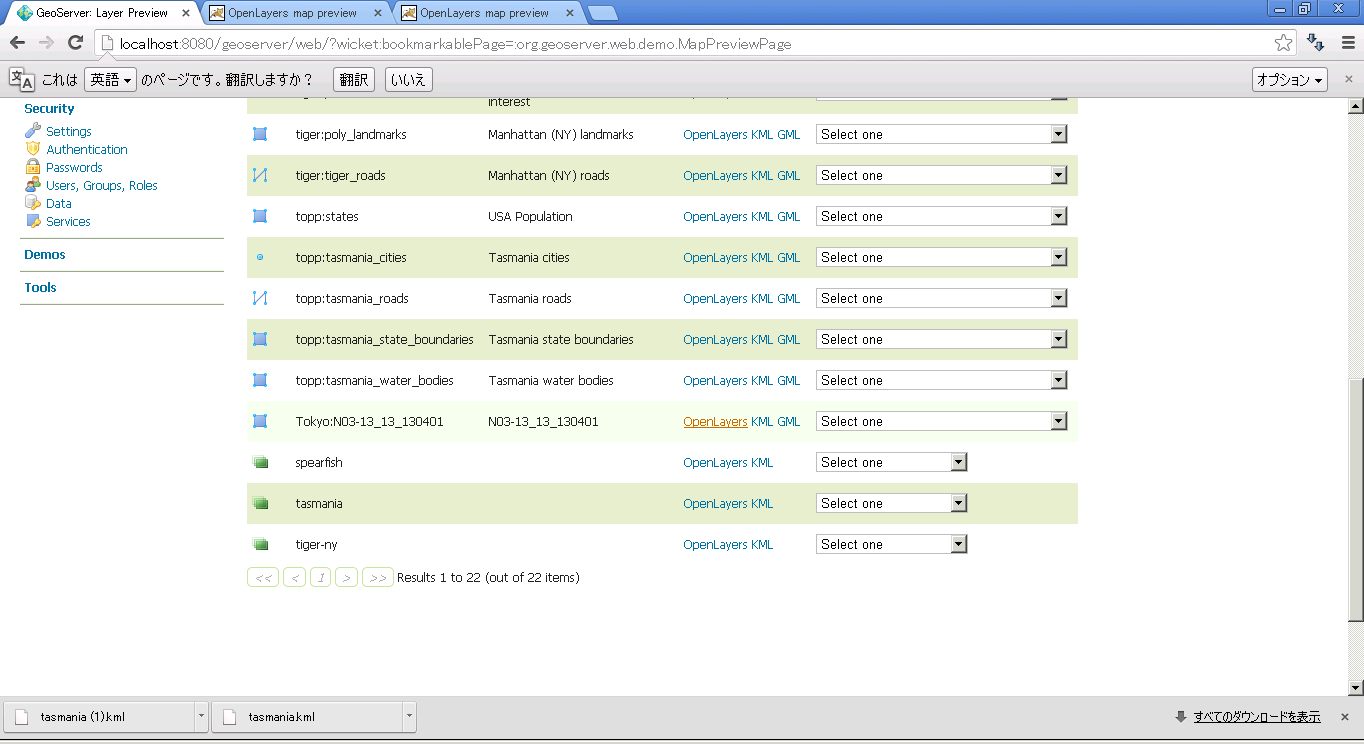Open the オプション options dropdown
The height and width of the screenshot is (744, 1364).
coord(1289,80)
